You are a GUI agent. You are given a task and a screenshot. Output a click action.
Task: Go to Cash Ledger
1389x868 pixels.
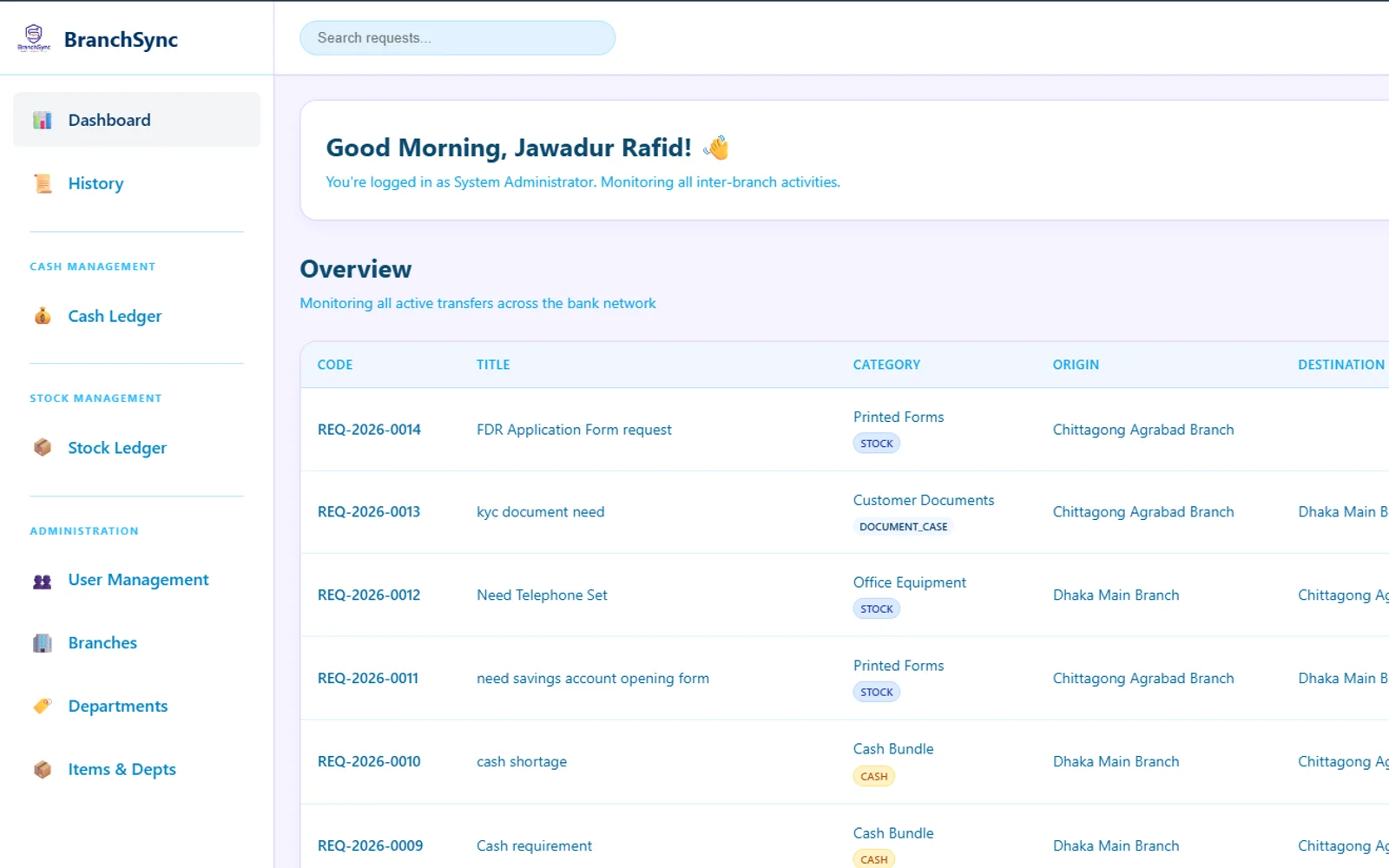click(x=136, y=316)
